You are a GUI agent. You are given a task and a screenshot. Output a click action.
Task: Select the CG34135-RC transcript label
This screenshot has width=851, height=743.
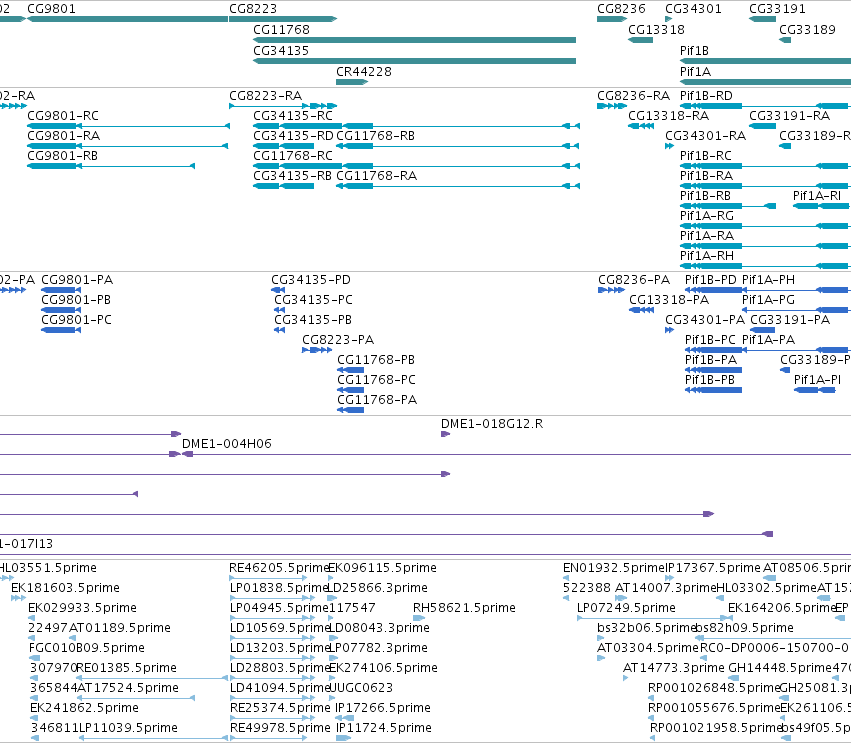(x=293, y=116)
